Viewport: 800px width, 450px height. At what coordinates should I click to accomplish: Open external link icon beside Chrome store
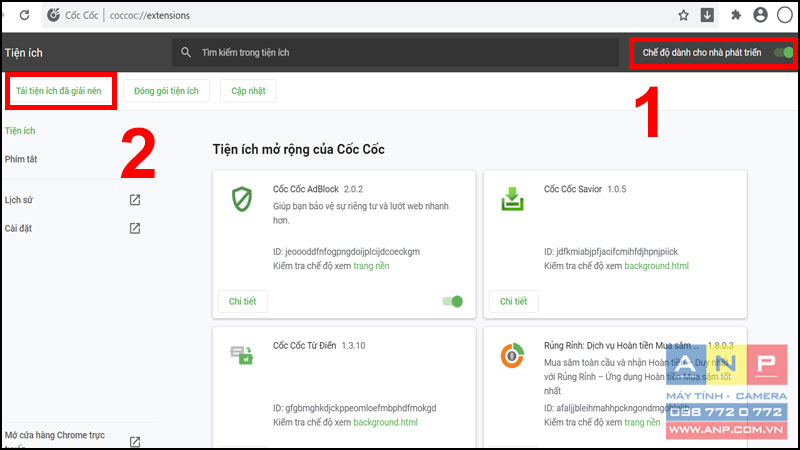click(135, 442)
